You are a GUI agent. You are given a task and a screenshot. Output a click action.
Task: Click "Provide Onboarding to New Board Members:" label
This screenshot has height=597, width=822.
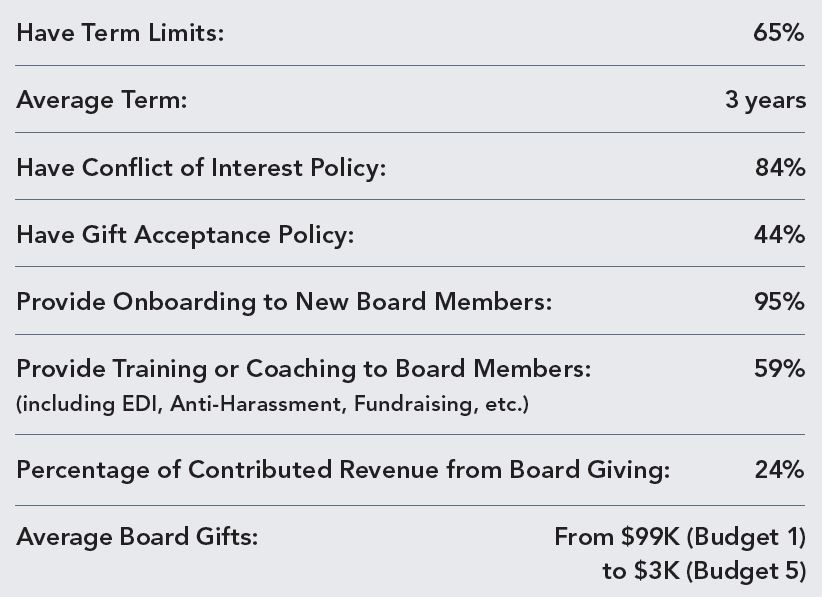[x=284, y=302]
